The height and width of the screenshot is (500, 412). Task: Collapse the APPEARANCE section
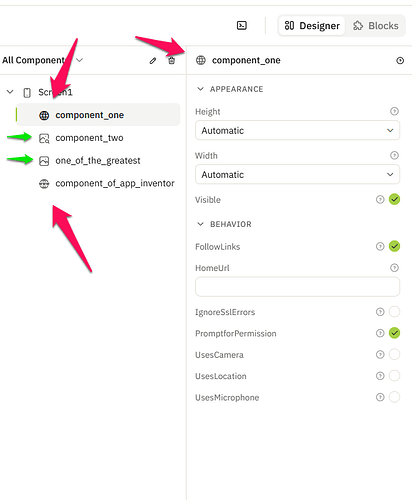[x=200, y=89]
